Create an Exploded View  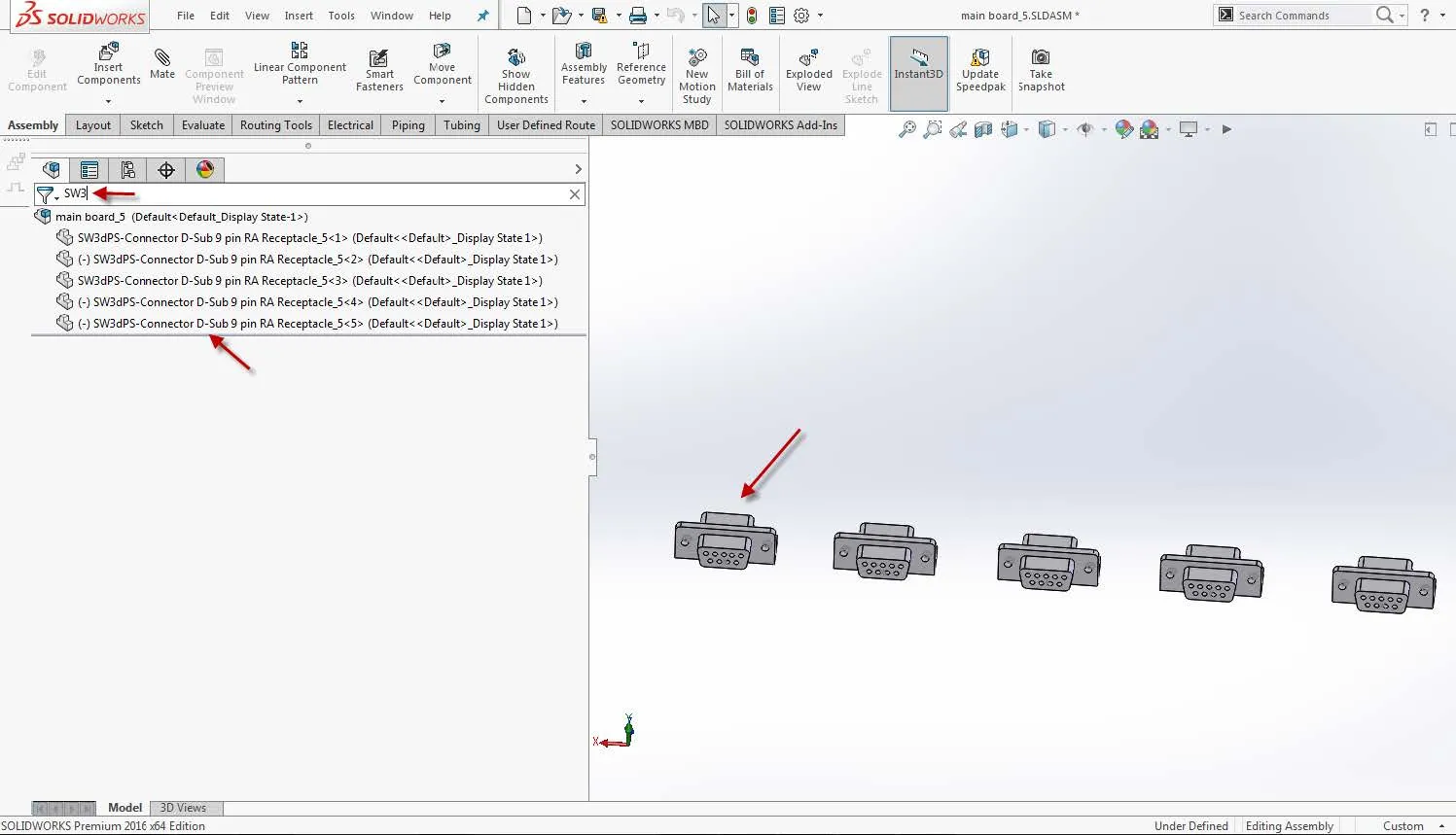(809, 70)
